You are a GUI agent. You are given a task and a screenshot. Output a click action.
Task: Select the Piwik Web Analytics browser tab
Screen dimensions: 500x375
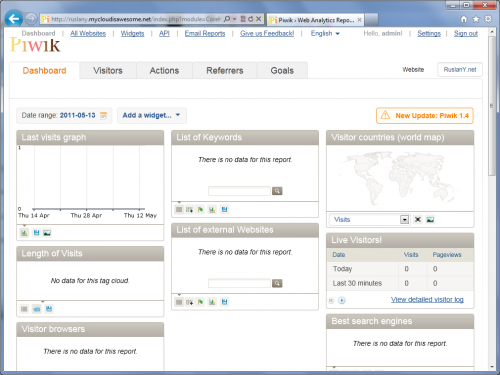pyautogui.click(x=315, y=20)
